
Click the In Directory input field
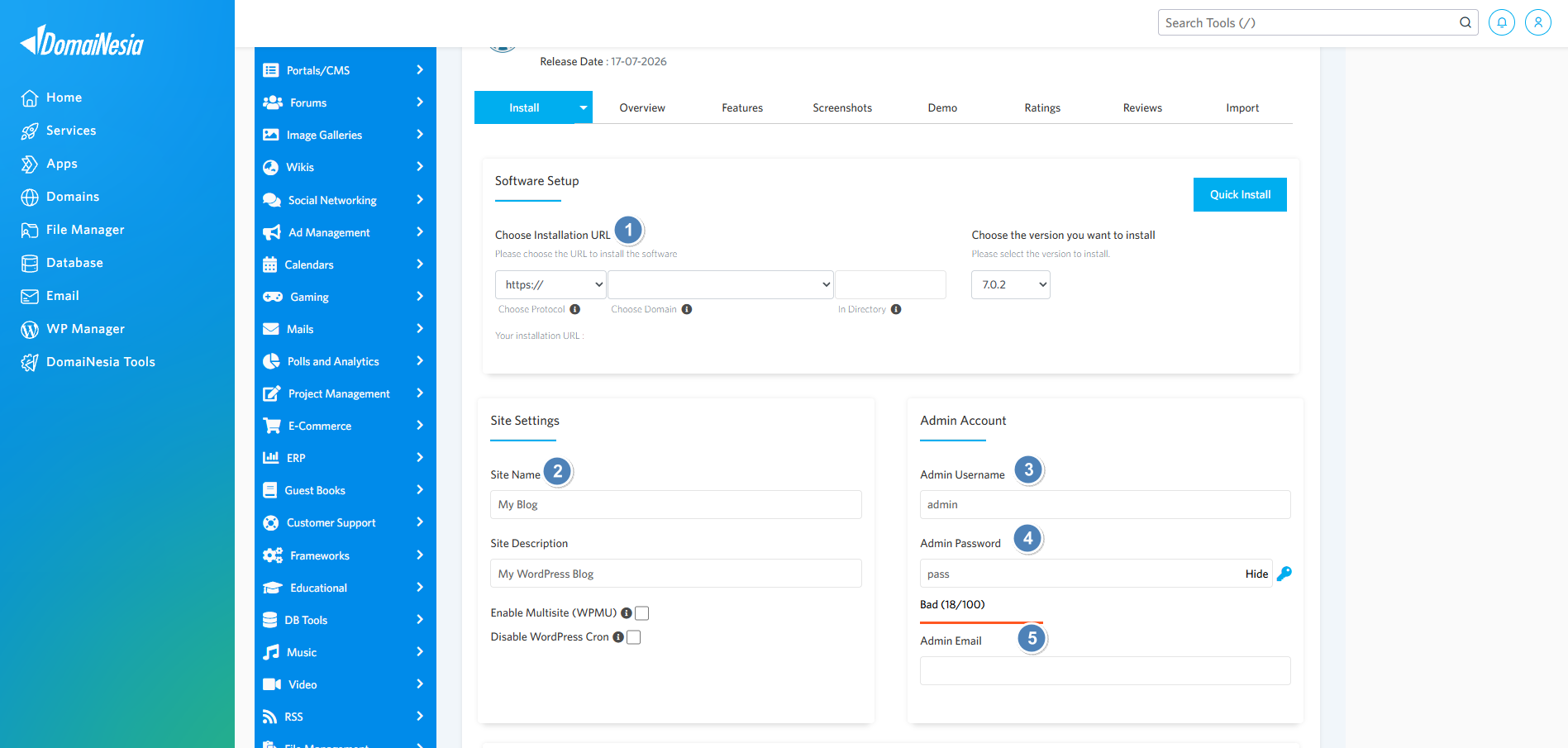point(890,284)
